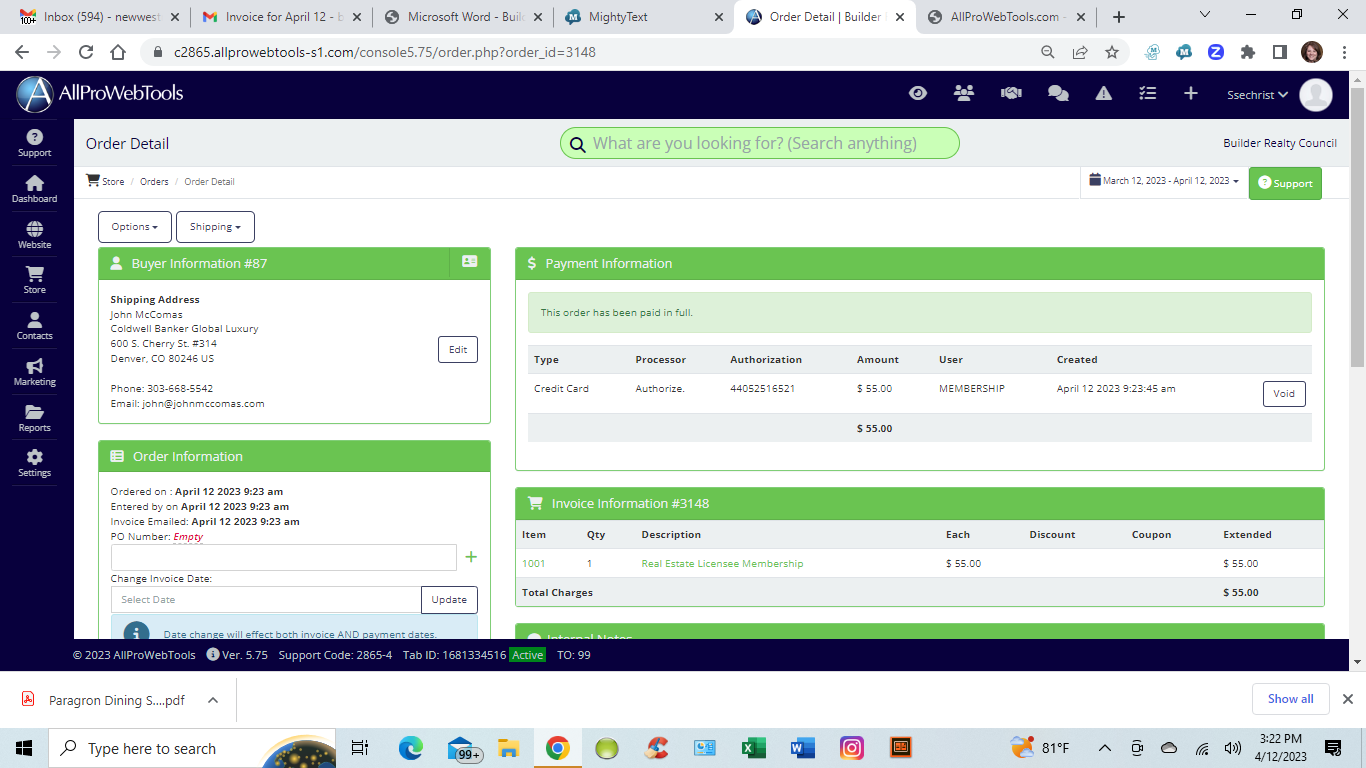Open Settings gear in the sidebar
The height and width of the screenshot is (768, 1366).
click(34, 463)
